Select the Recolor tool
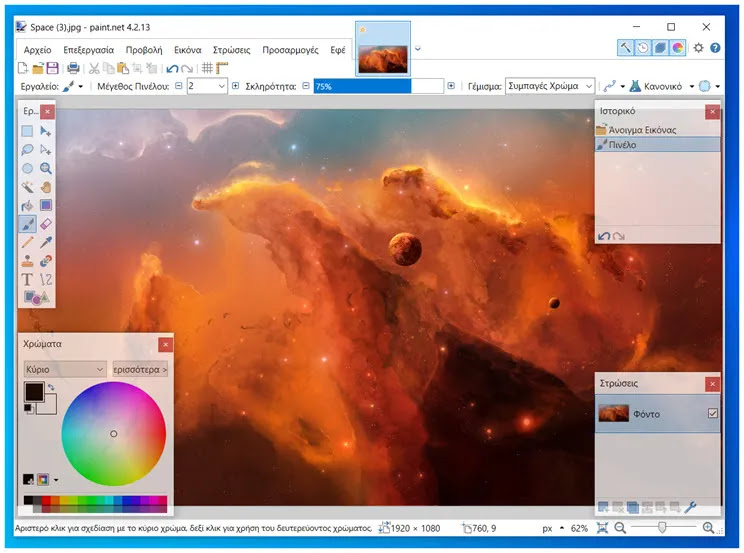 [46, 261]
